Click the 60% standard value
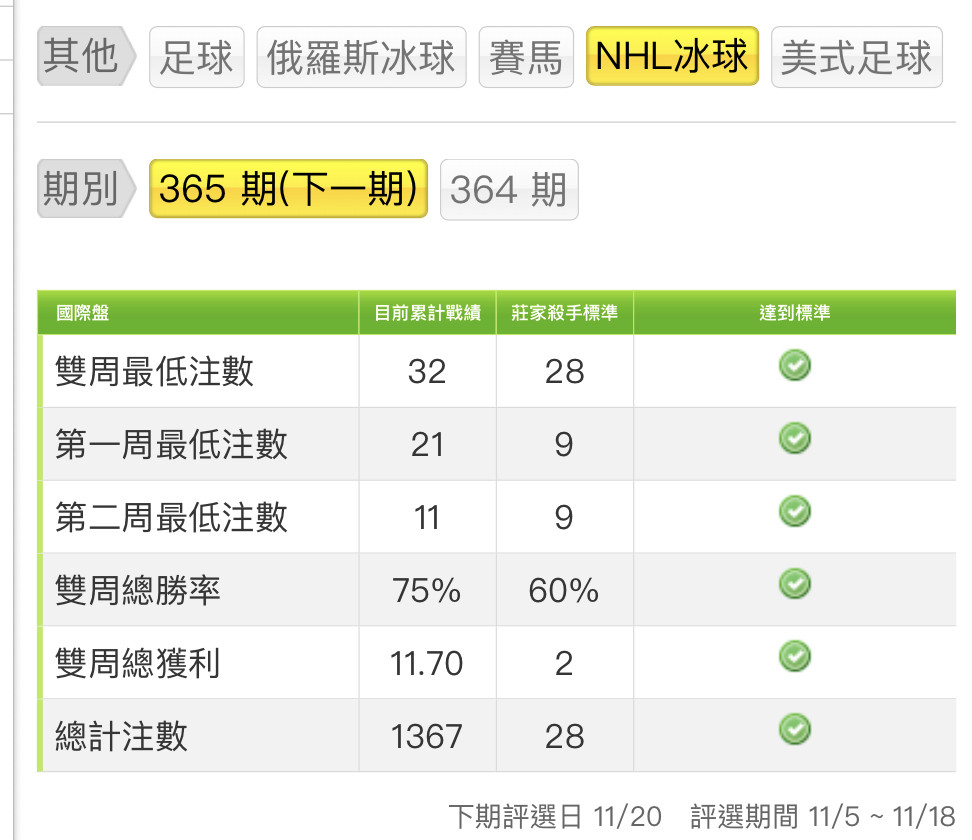The image size is (972, 840). (563, 590)
